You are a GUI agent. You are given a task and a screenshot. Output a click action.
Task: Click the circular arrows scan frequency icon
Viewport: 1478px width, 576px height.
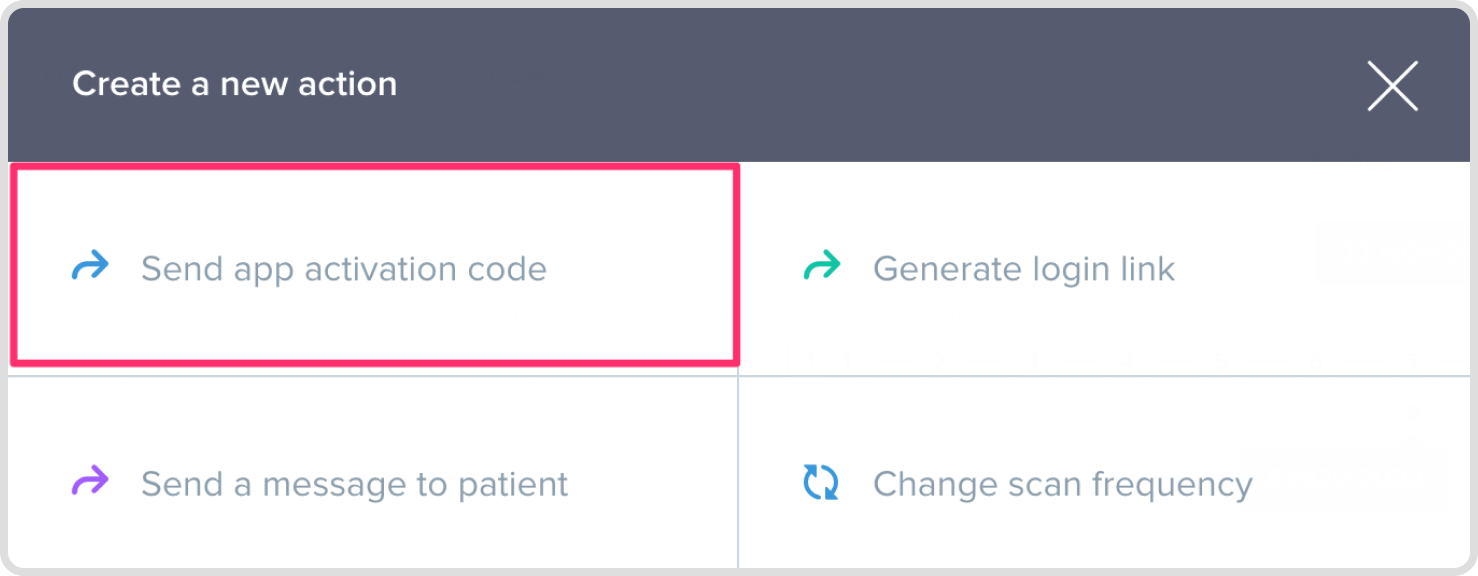click(821, 483)
